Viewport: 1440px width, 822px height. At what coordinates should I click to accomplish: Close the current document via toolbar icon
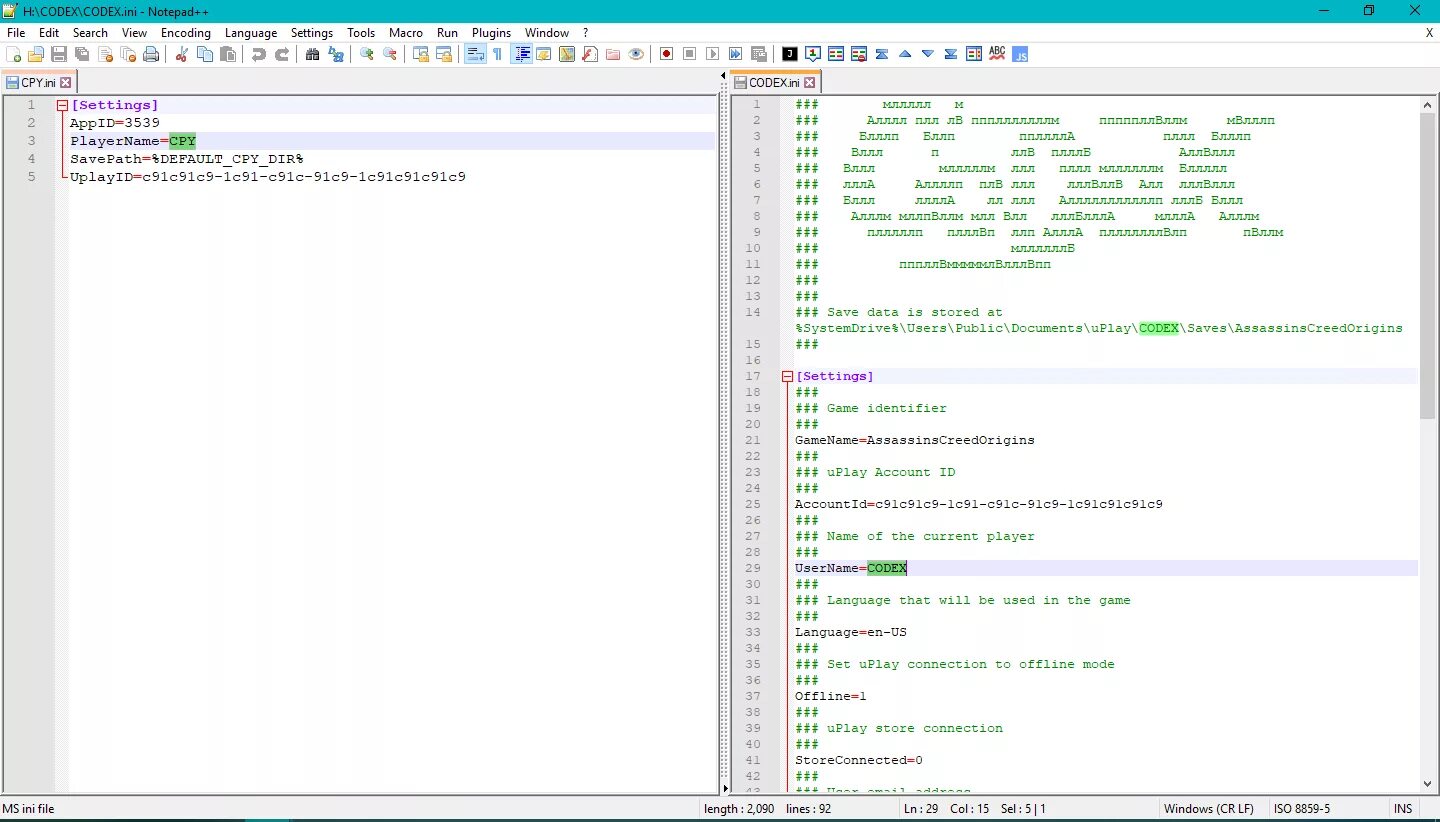105,54
